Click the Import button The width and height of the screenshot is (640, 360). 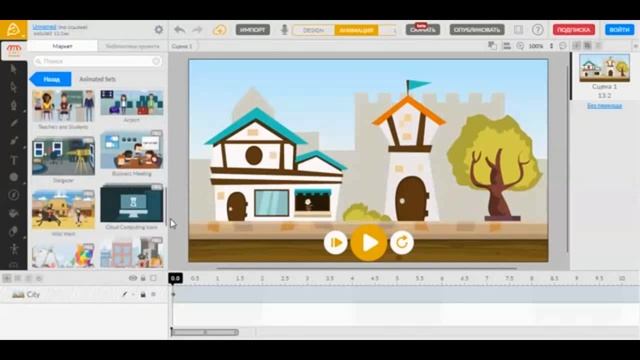coord(253,30)
